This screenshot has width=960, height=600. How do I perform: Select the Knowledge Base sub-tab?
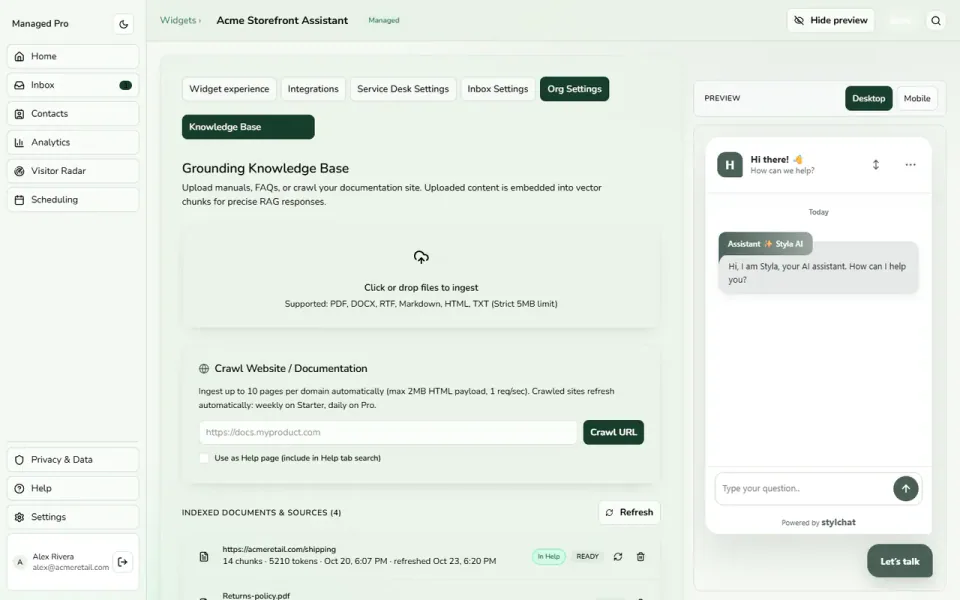248,127
